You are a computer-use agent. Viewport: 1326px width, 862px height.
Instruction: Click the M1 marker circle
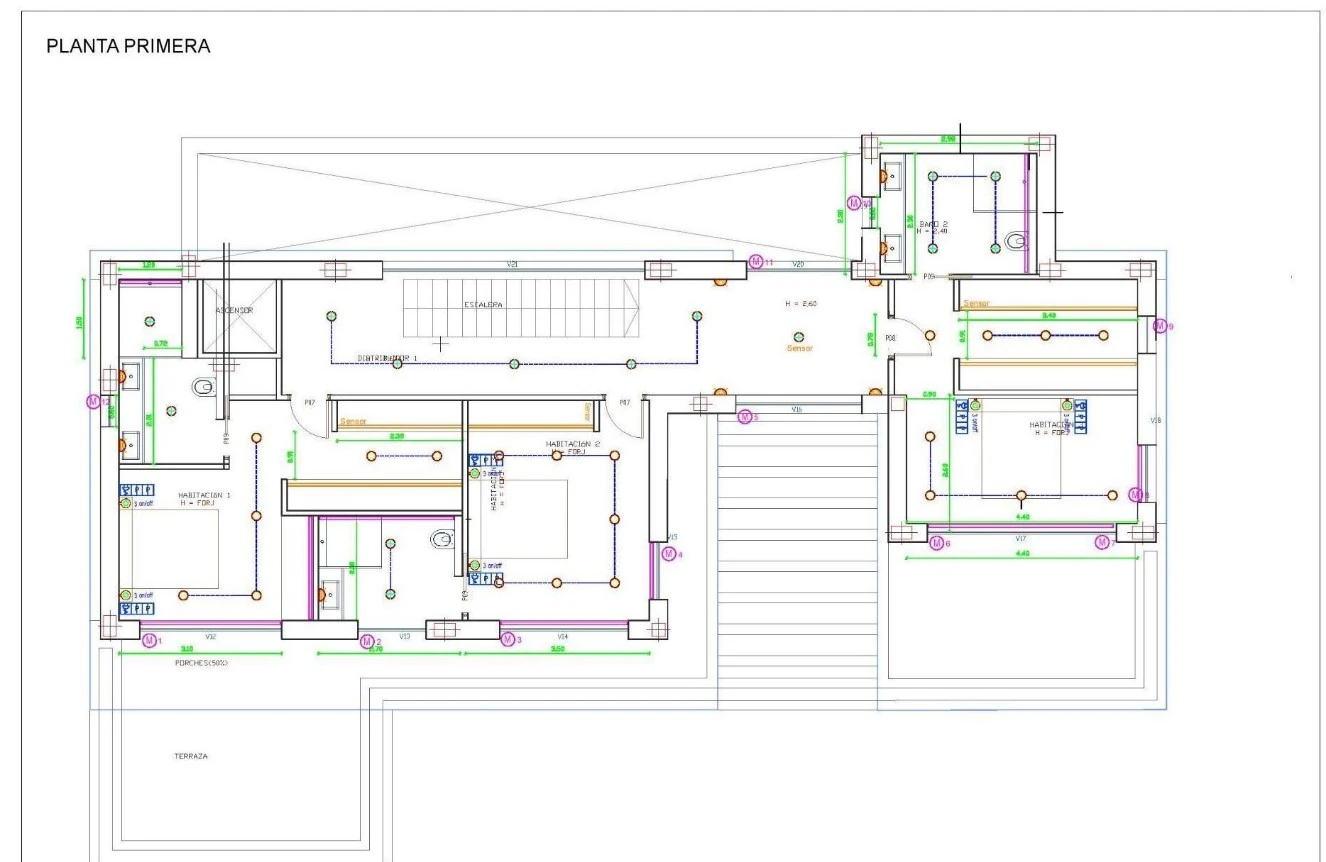(150, 640)
